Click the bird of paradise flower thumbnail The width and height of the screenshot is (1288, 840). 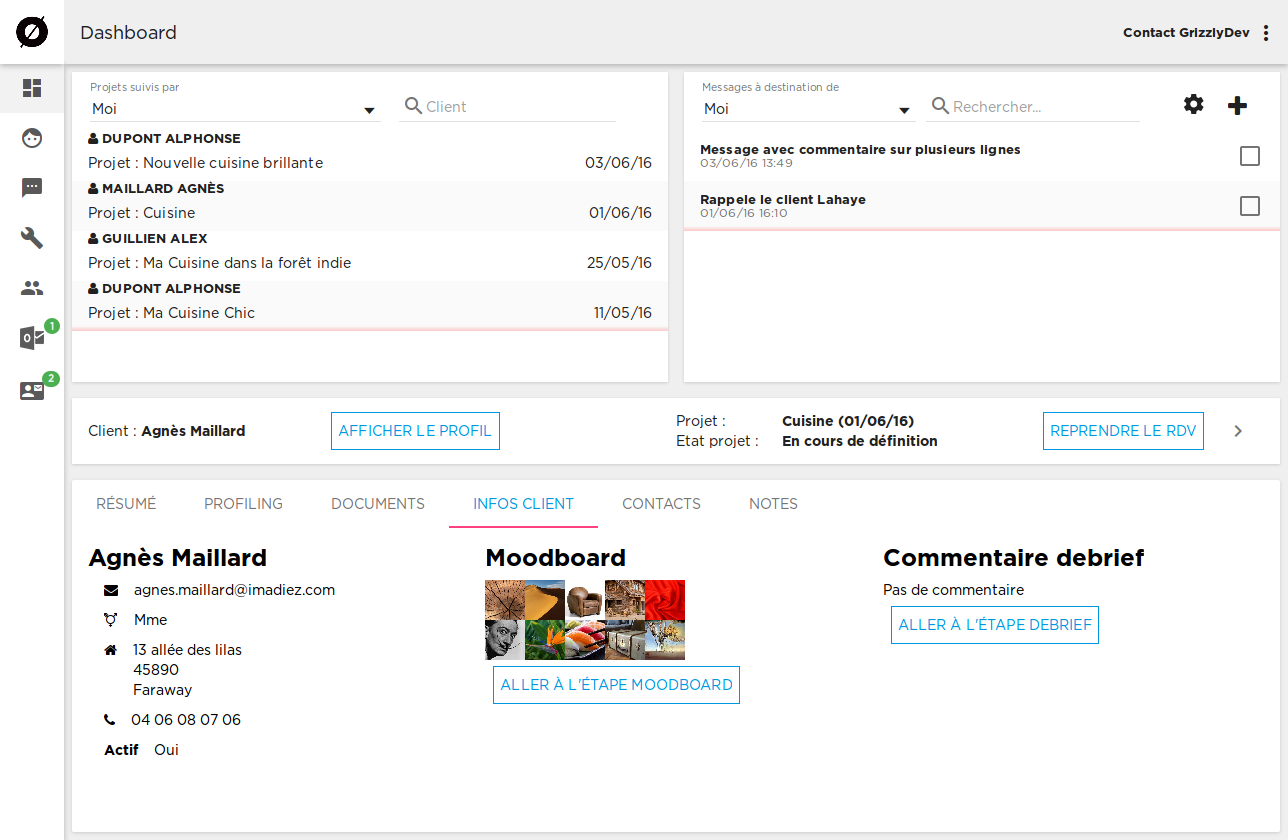pos(545,640)
